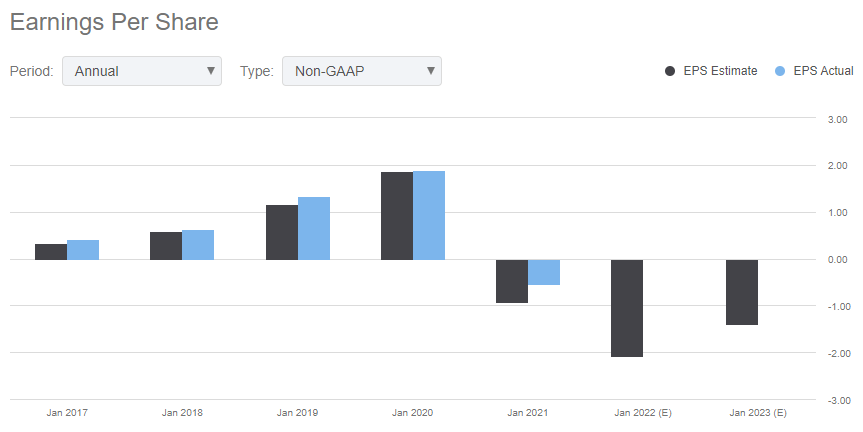Viewport: 863px width, 432px height.
Task: Open the Type dropdown showing Non-GAAP
Action: 362,71
